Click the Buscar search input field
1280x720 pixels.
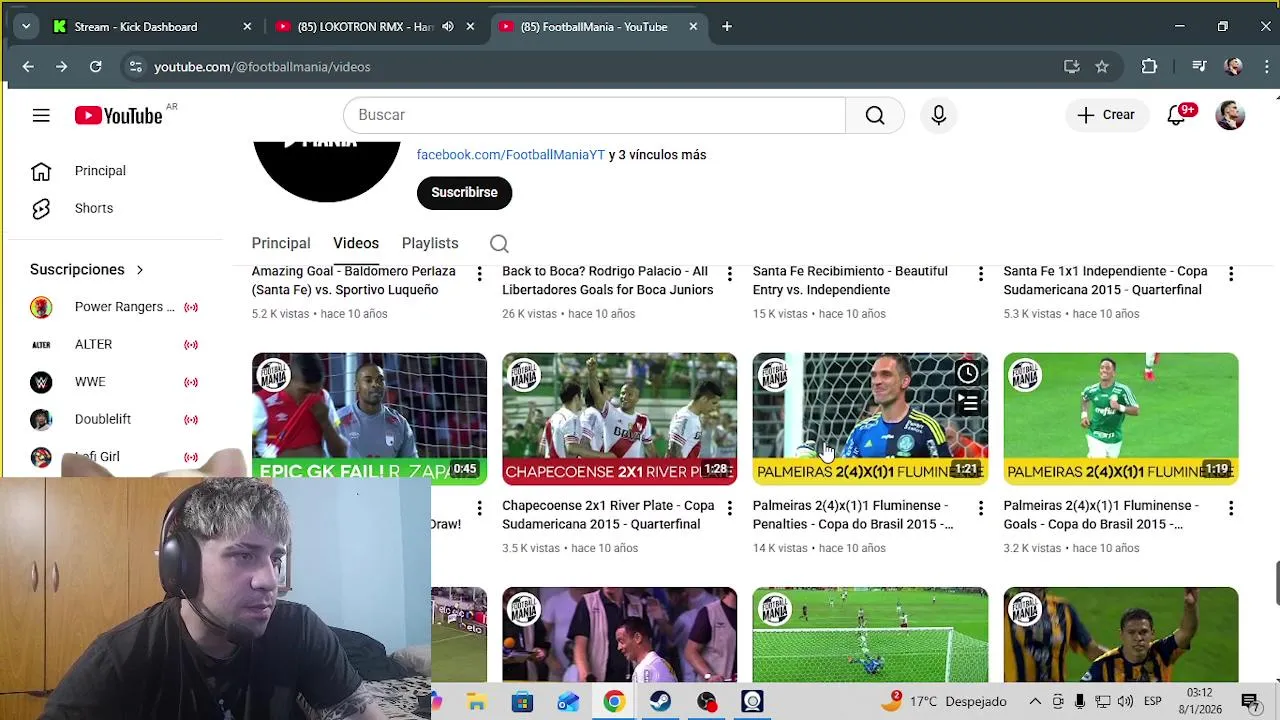(594, 115)
